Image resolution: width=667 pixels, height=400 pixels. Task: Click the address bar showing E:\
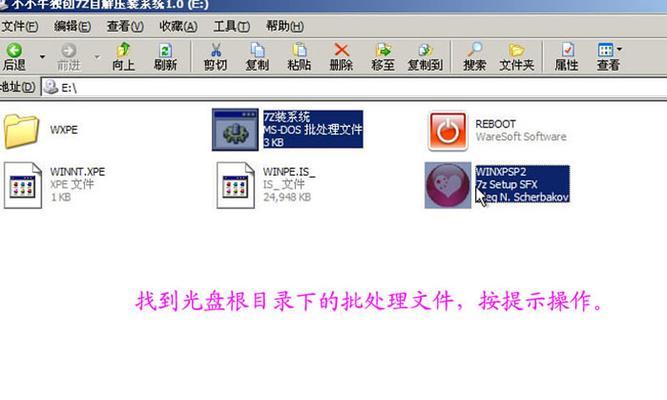click(x=354, y=87)
